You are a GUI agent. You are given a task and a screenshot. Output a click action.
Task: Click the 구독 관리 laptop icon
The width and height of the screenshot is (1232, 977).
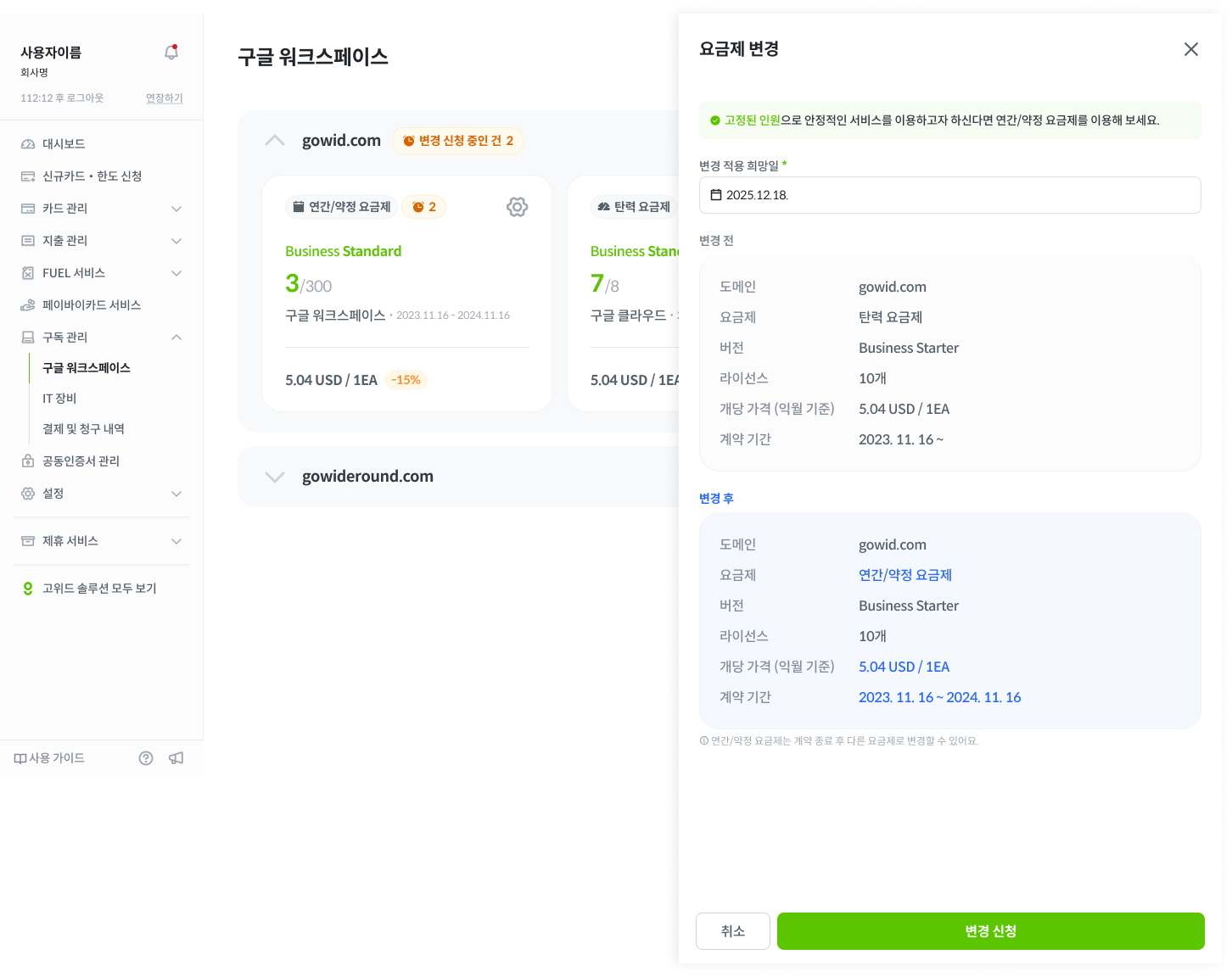coord(28,338)
